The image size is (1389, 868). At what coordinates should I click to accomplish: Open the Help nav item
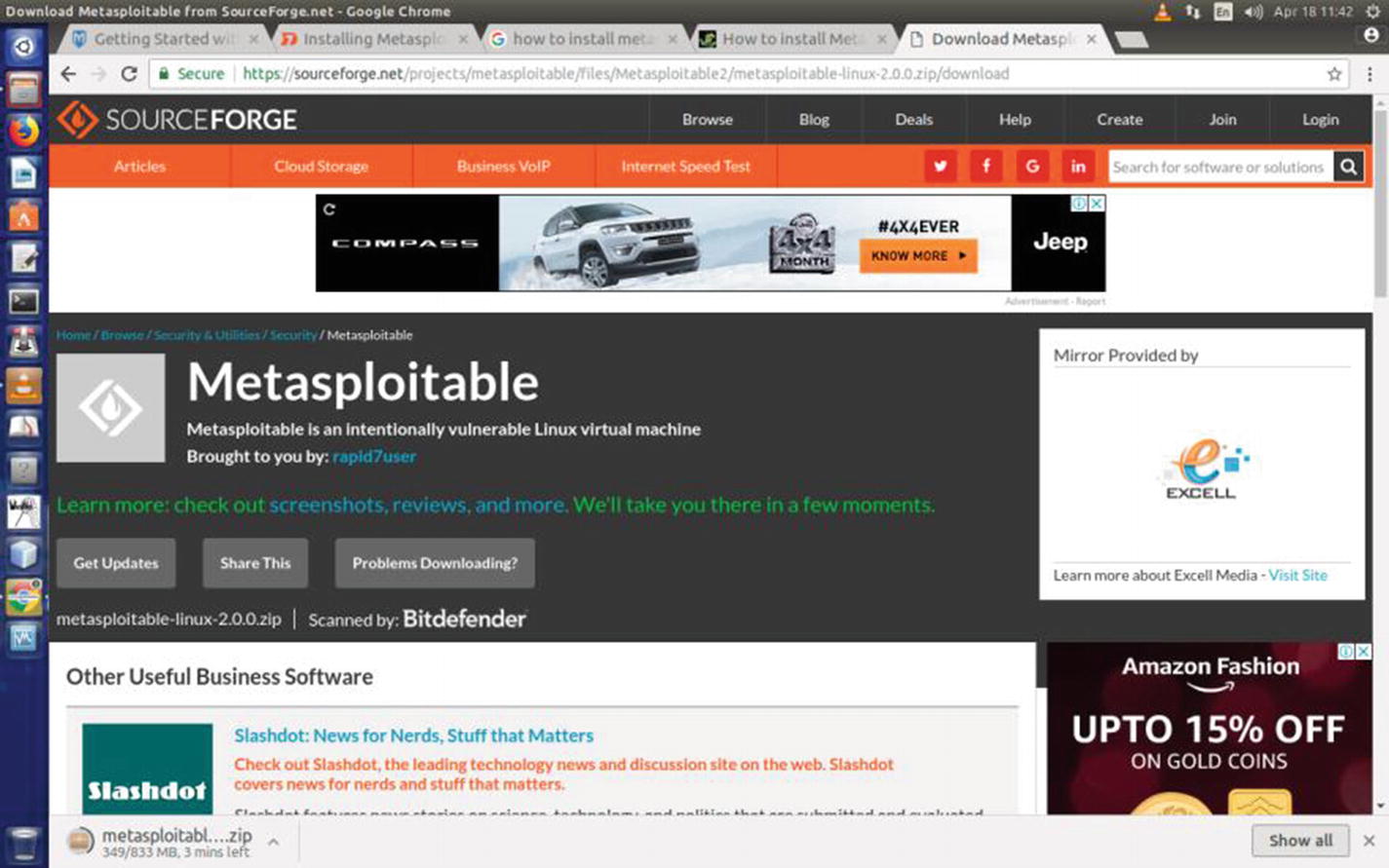1015,120
